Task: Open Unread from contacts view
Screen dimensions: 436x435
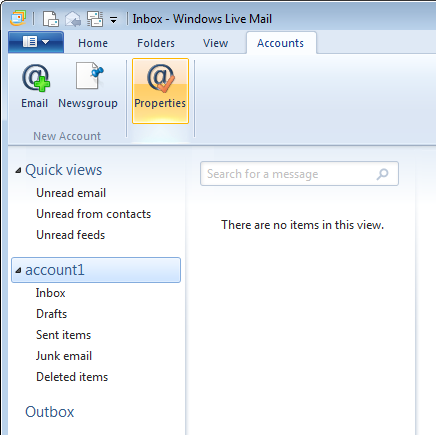Action: click(94, 214)
